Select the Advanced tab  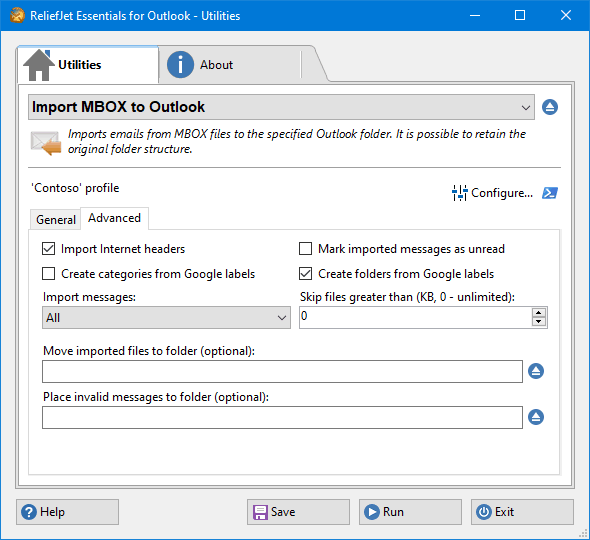click(x=114, y=218)
